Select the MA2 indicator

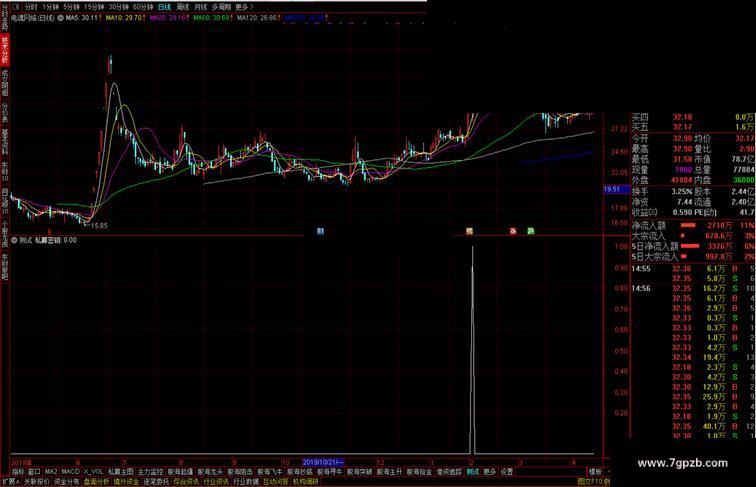51,472
